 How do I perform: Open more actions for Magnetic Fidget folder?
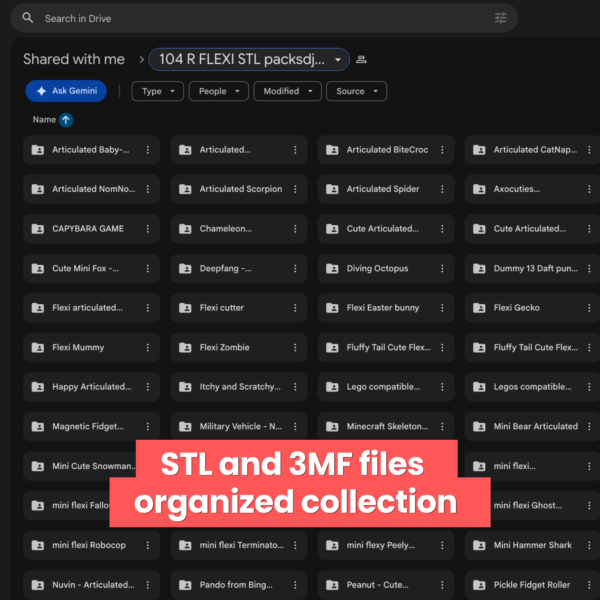click(148, 426)
